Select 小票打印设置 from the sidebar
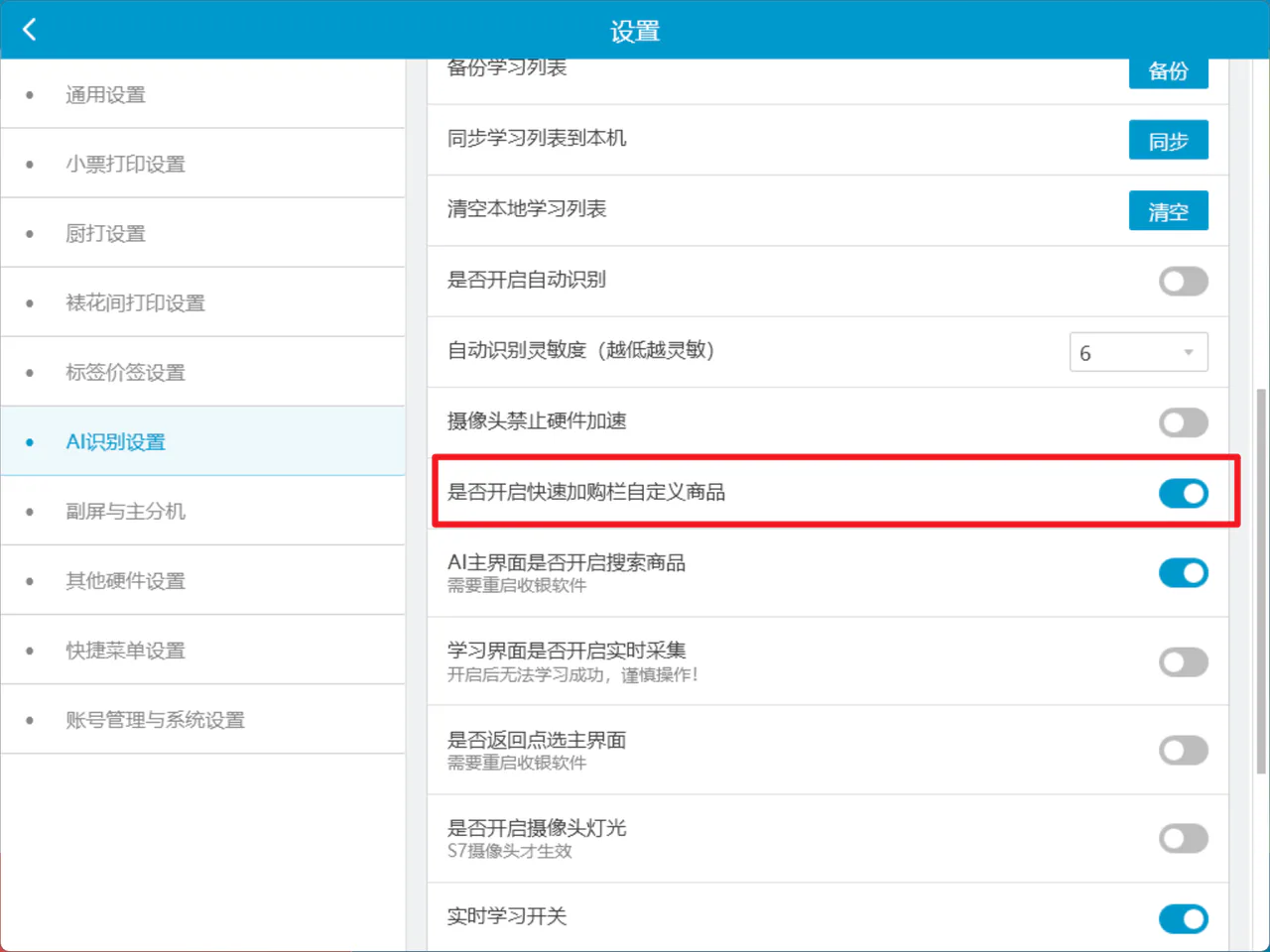Viewport: 1270px width, 952px height. coord(202,164)
